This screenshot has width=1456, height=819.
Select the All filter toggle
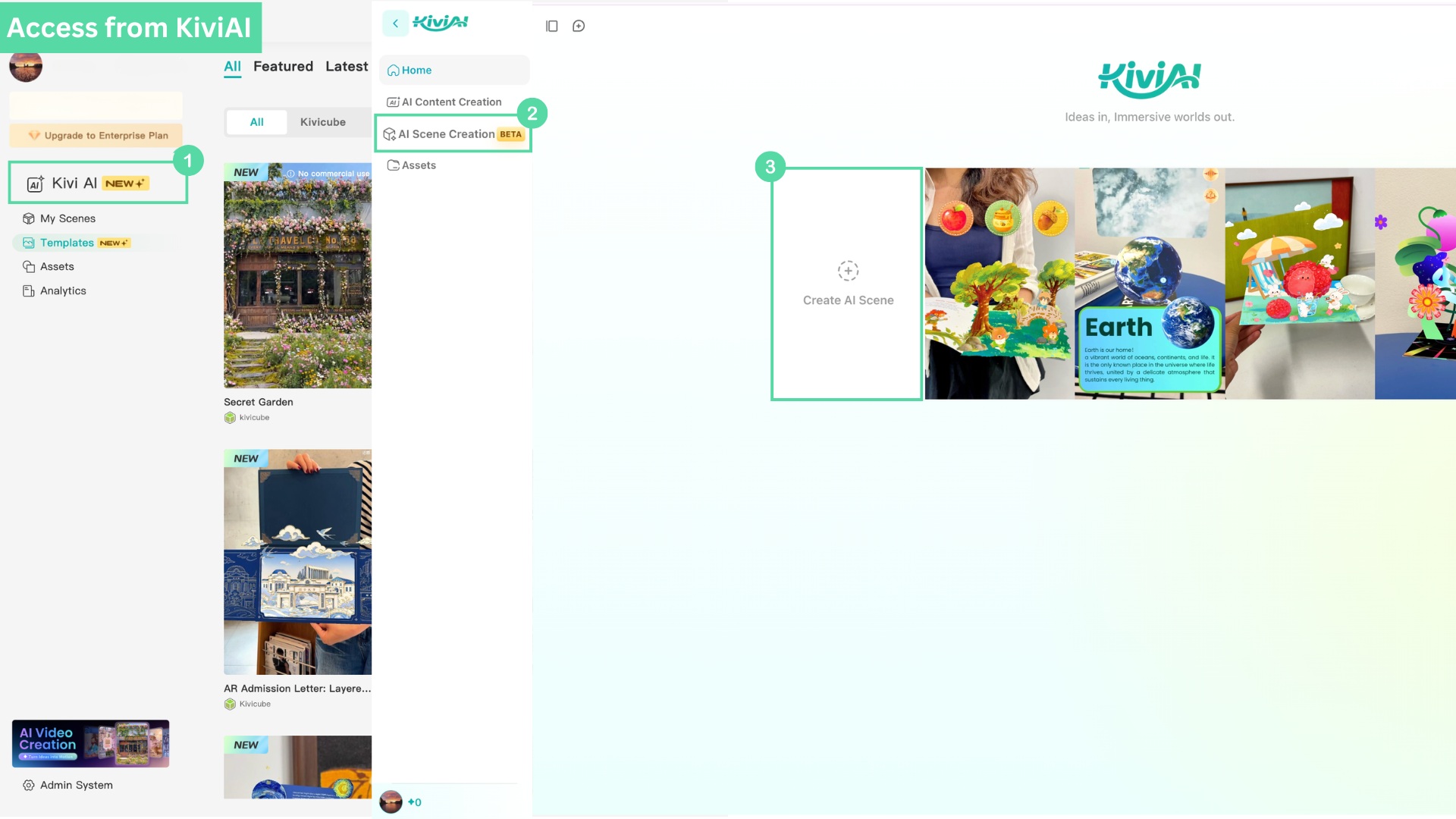pyautogui.click(x=257, y=122)
